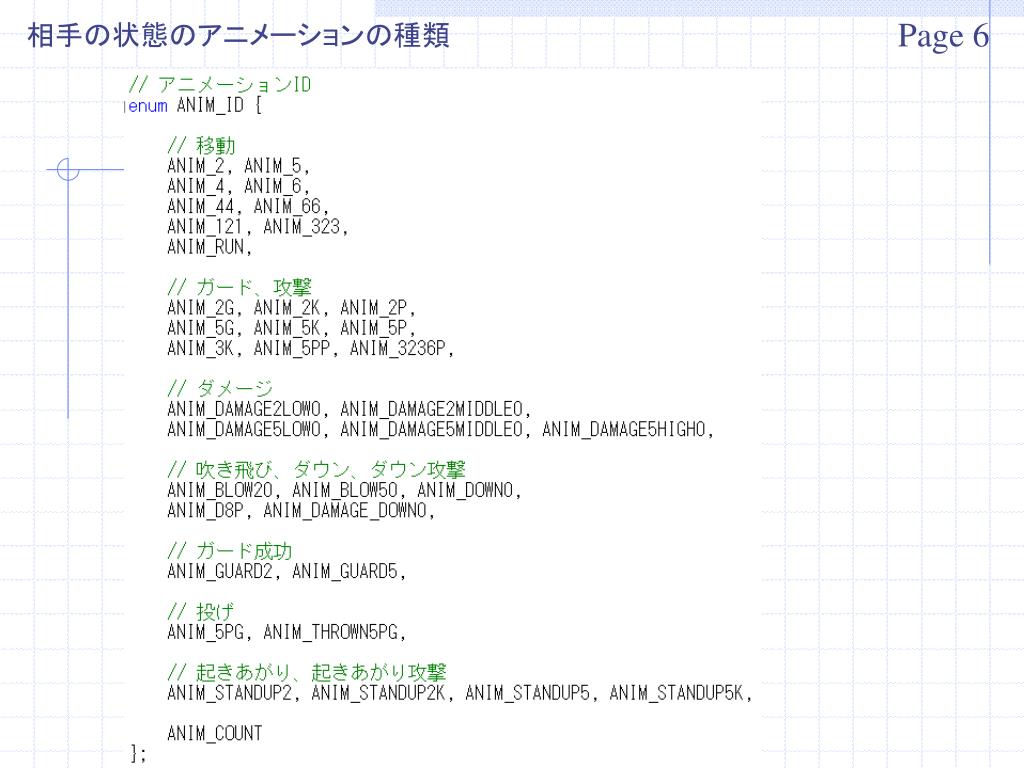Select 'ANIM_DAMAGE_DOWN0' identifier

click(345, 511)
